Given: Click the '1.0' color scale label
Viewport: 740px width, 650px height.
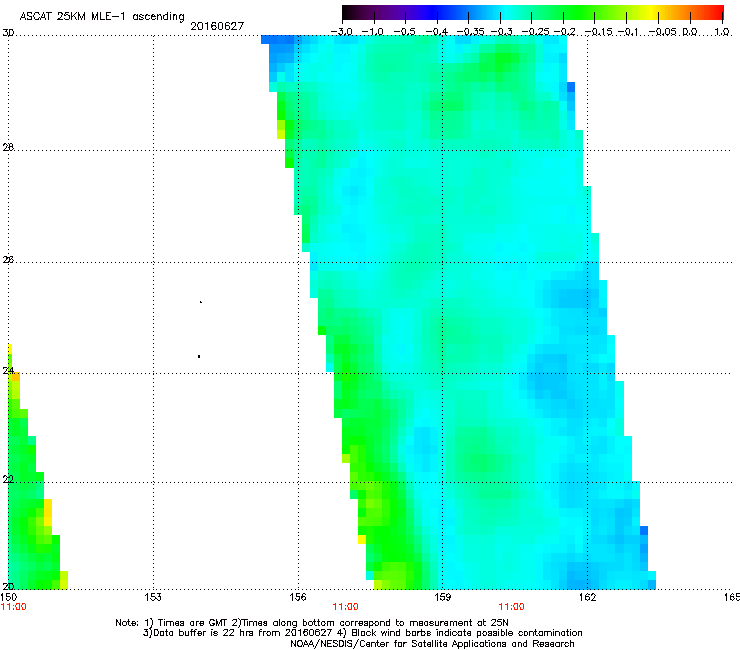Looking at the screenshot, I should (x=722, y=32).
